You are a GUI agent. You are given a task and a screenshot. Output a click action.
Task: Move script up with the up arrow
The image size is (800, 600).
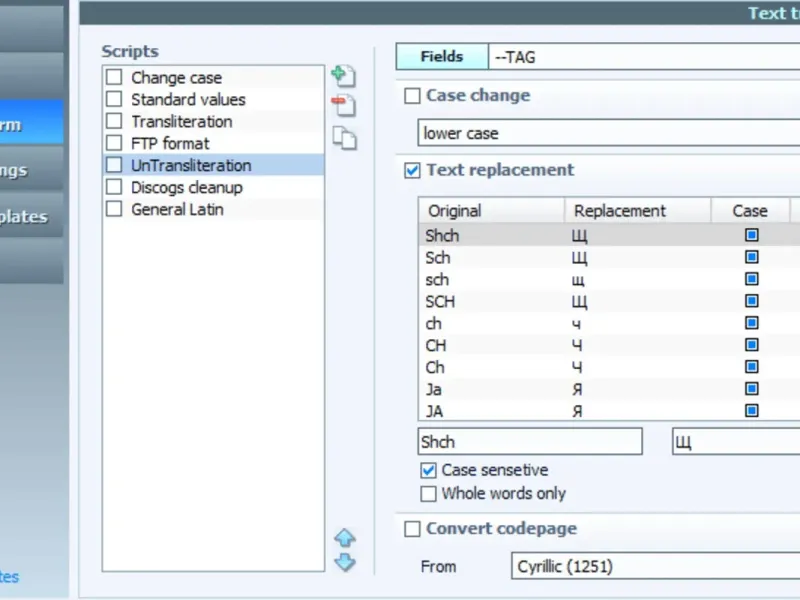[345, 539]
